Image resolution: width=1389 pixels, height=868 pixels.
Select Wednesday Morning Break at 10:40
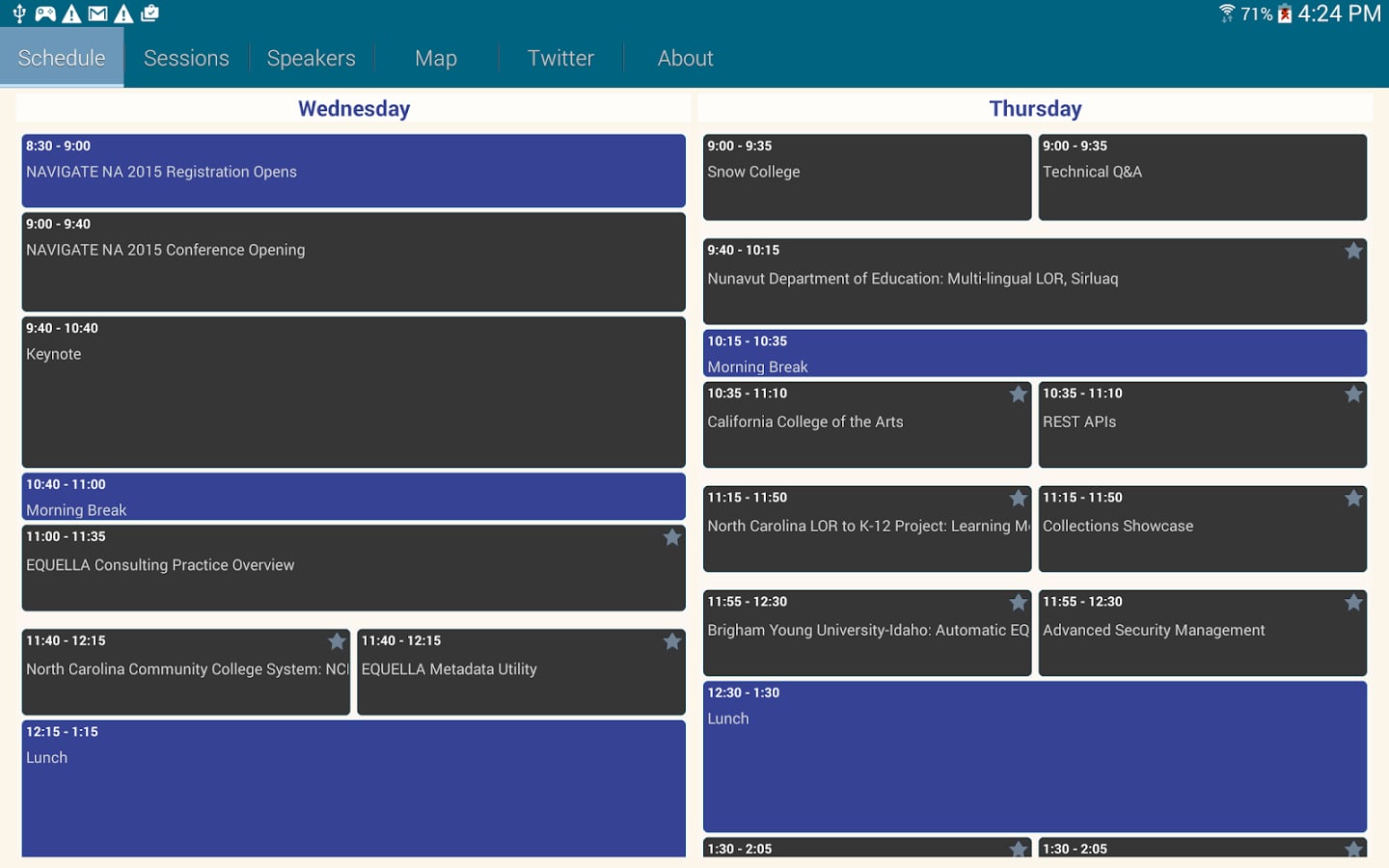click(x=354, y=497)
